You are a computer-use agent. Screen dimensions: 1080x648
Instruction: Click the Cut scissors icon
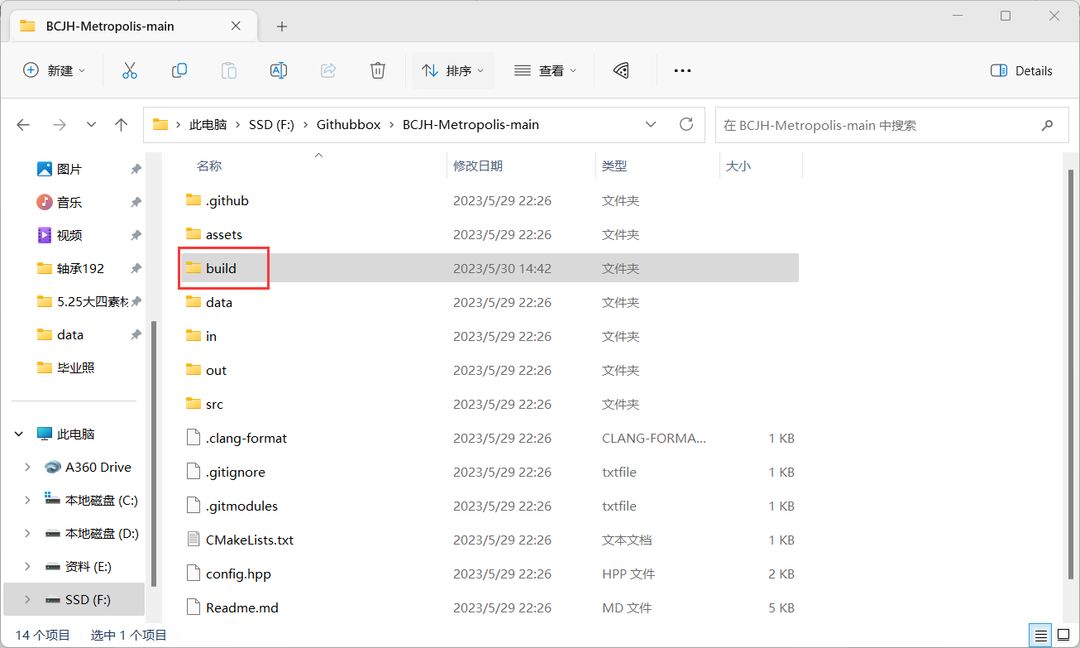(x=129, y=70)
